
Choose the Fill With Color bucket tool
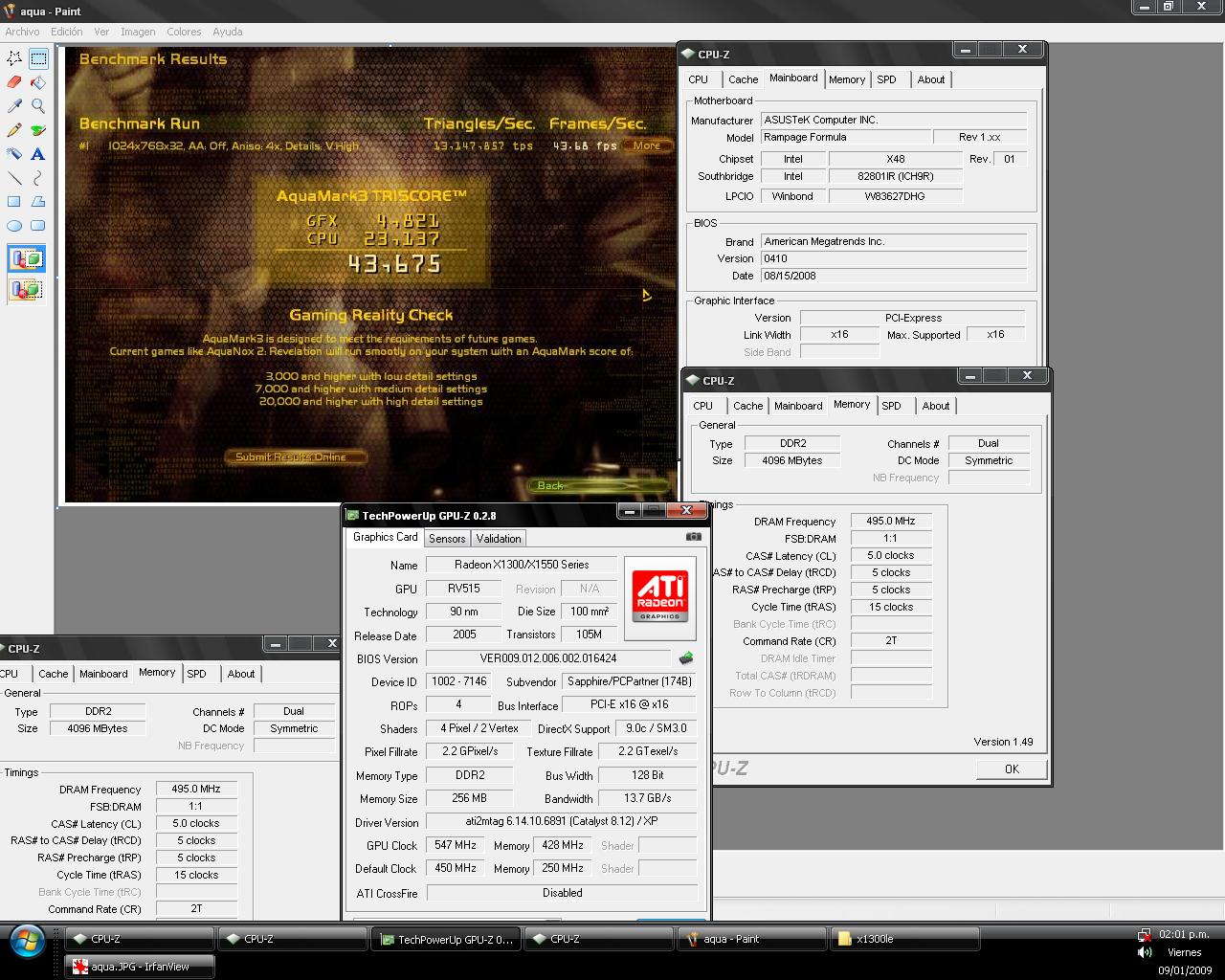tap(38, 82)
